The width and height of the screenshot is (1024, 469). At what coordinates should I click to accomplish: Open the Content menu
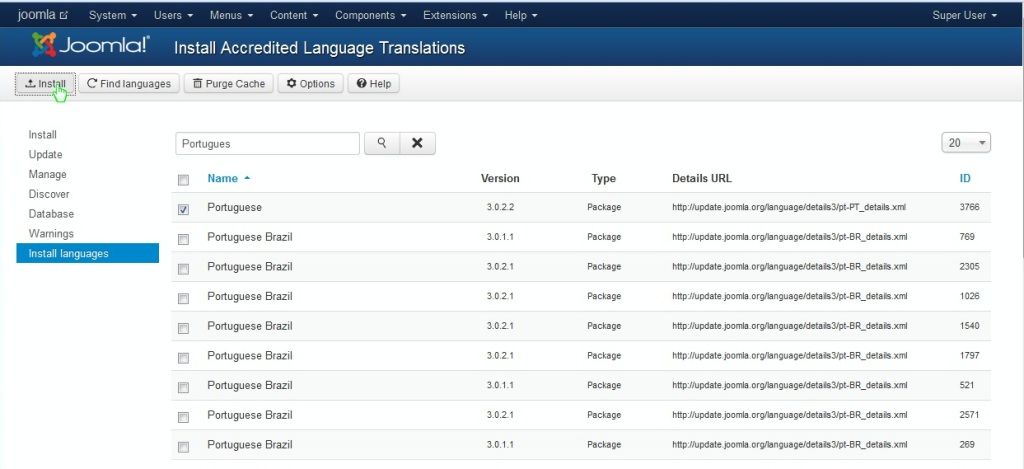coord(294,15)
